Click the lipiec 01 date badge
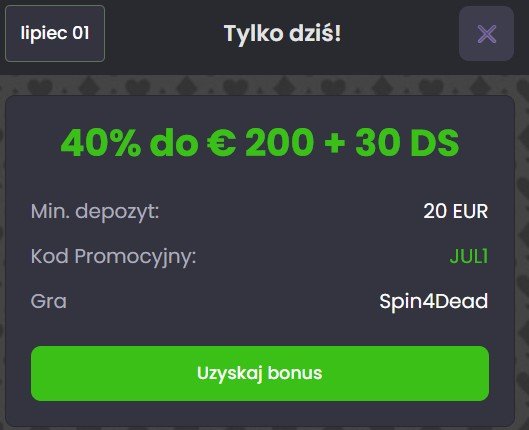The image size is (529, 430). point(55,33)
